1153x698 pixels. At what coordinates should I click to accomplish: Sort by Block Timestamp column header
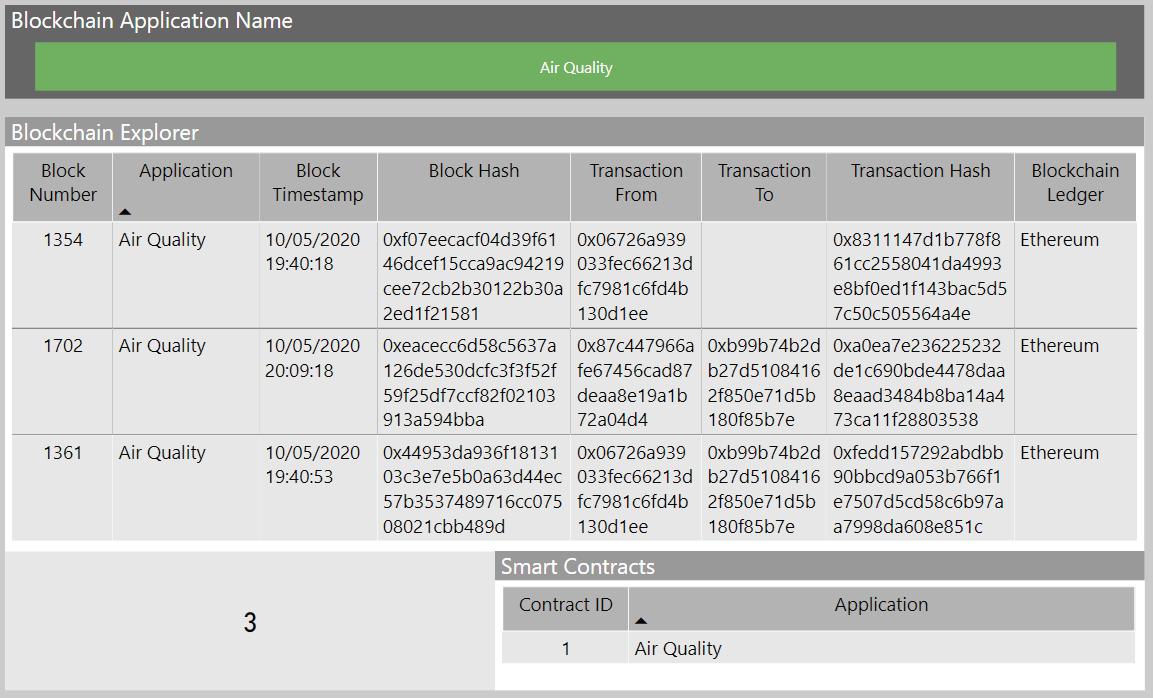coord(318,187)
